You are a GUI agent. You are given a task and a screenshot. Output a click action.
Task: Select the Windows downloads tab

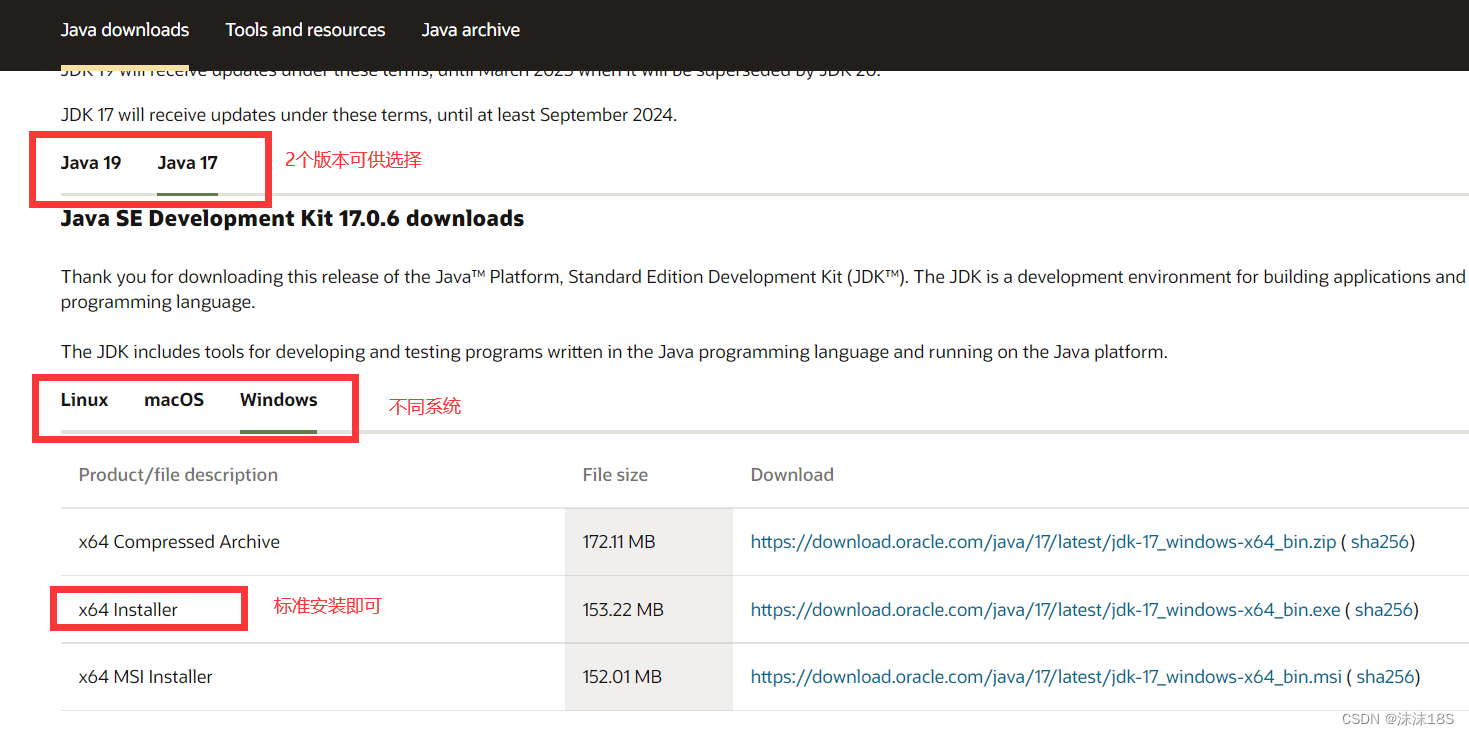point(278,400)
